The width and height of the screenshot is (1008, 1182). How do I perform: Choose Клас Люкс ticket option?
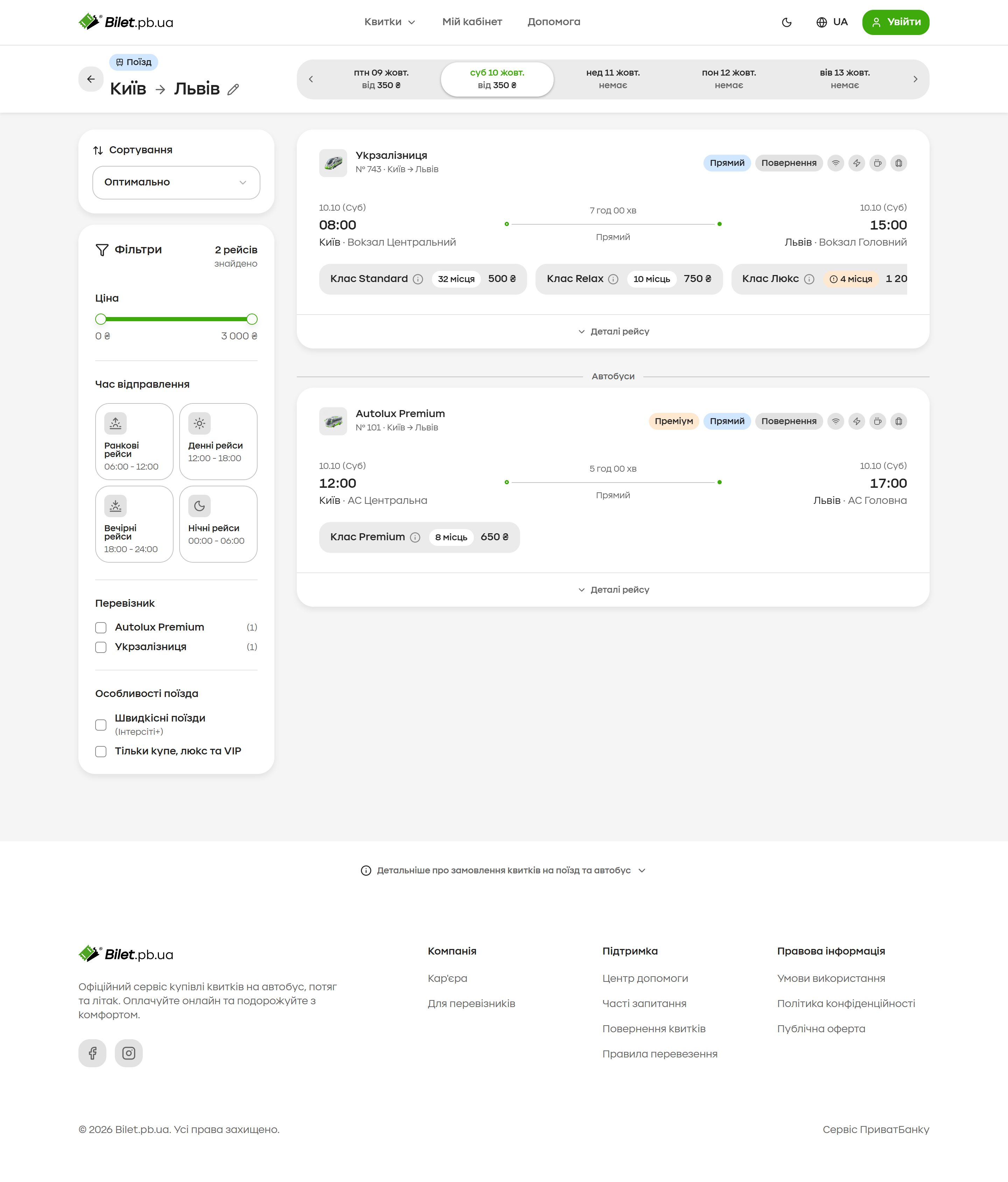pyautogui.click(x=819, y=279)
